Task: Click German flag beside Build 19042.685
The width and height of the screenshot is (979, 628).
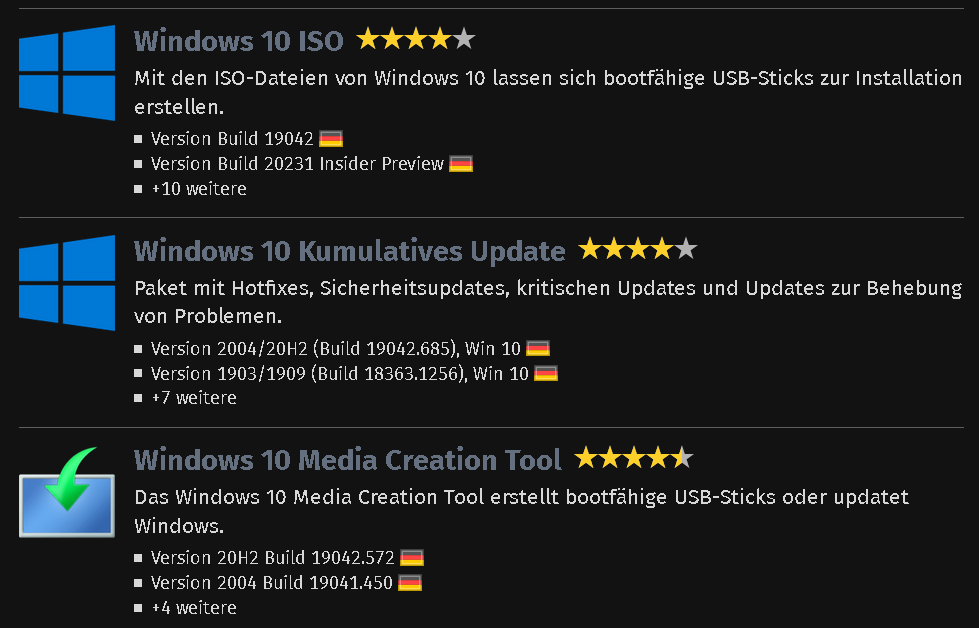Action: tap(538, 348)
